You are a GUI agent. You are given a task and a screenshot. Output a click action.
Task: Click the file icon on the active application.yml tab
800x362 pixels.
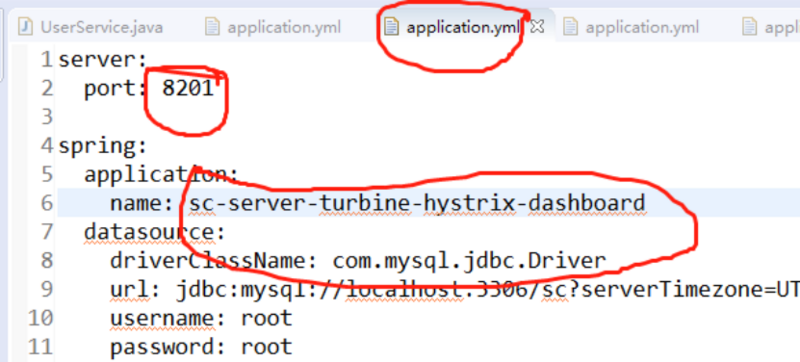coord(391,27)
